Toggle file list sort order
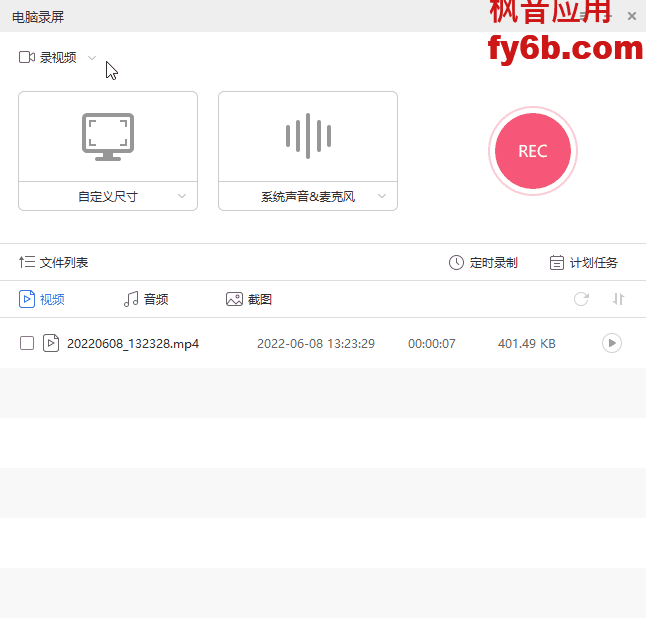The image size is (646, 637). coord(618,299)
